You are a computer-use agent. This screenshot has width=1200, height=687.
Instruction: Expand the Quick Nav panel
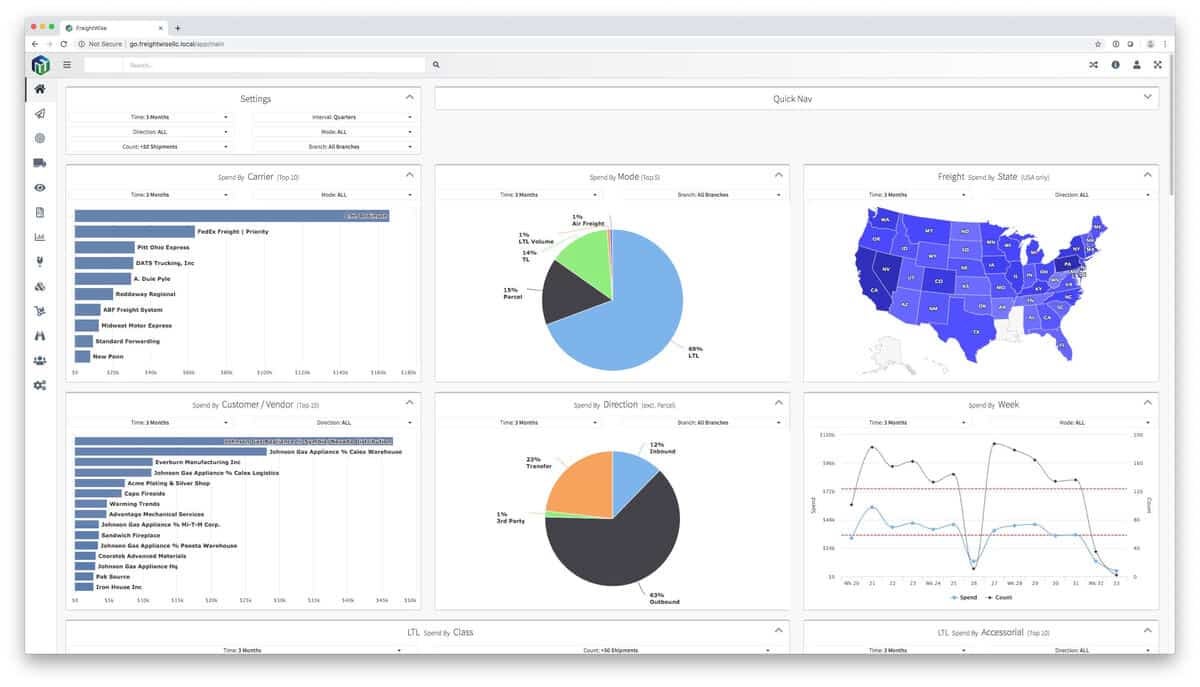click(x=797, y=99)
